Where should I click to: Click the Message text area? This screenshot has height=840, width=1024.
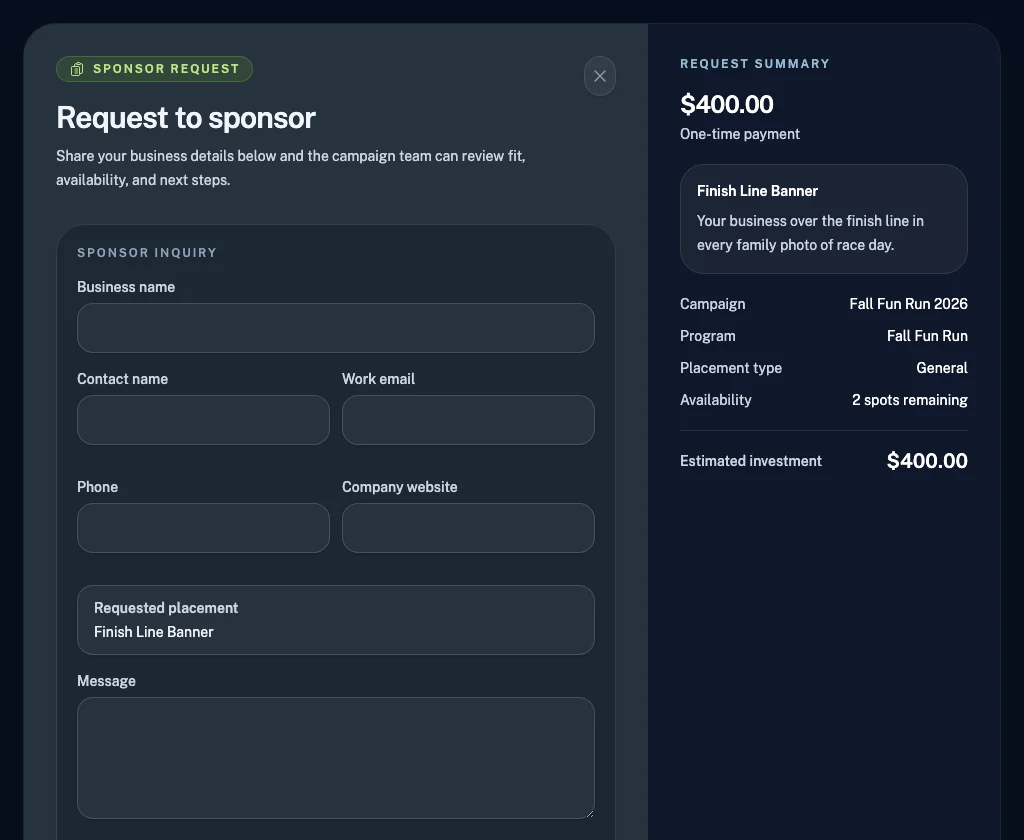tap(336, 758)
